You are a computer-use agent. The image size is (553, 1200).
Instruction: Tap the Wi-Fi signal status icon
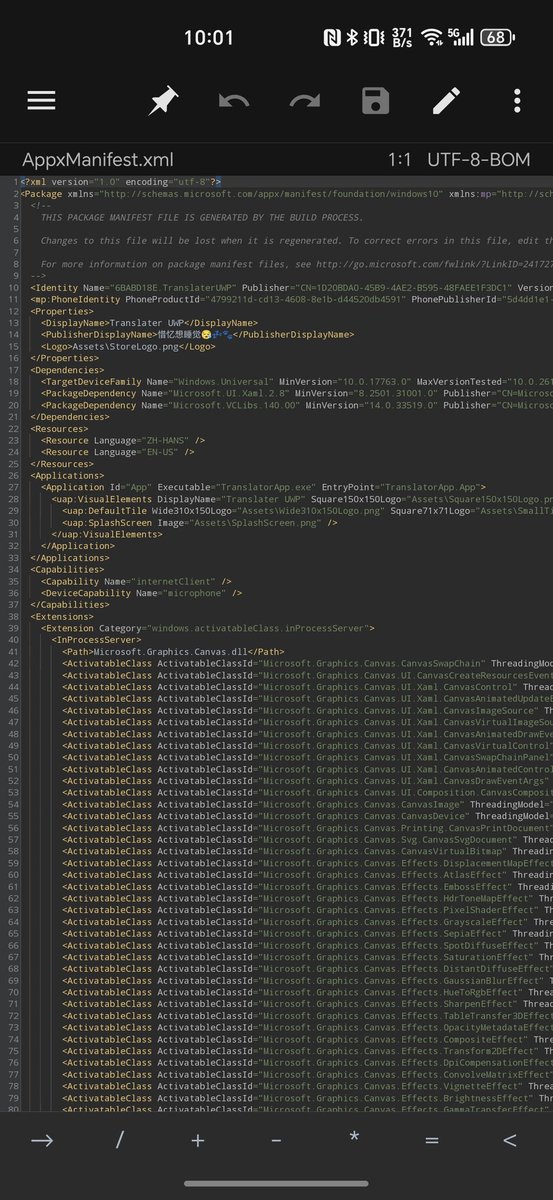[431, 38]
